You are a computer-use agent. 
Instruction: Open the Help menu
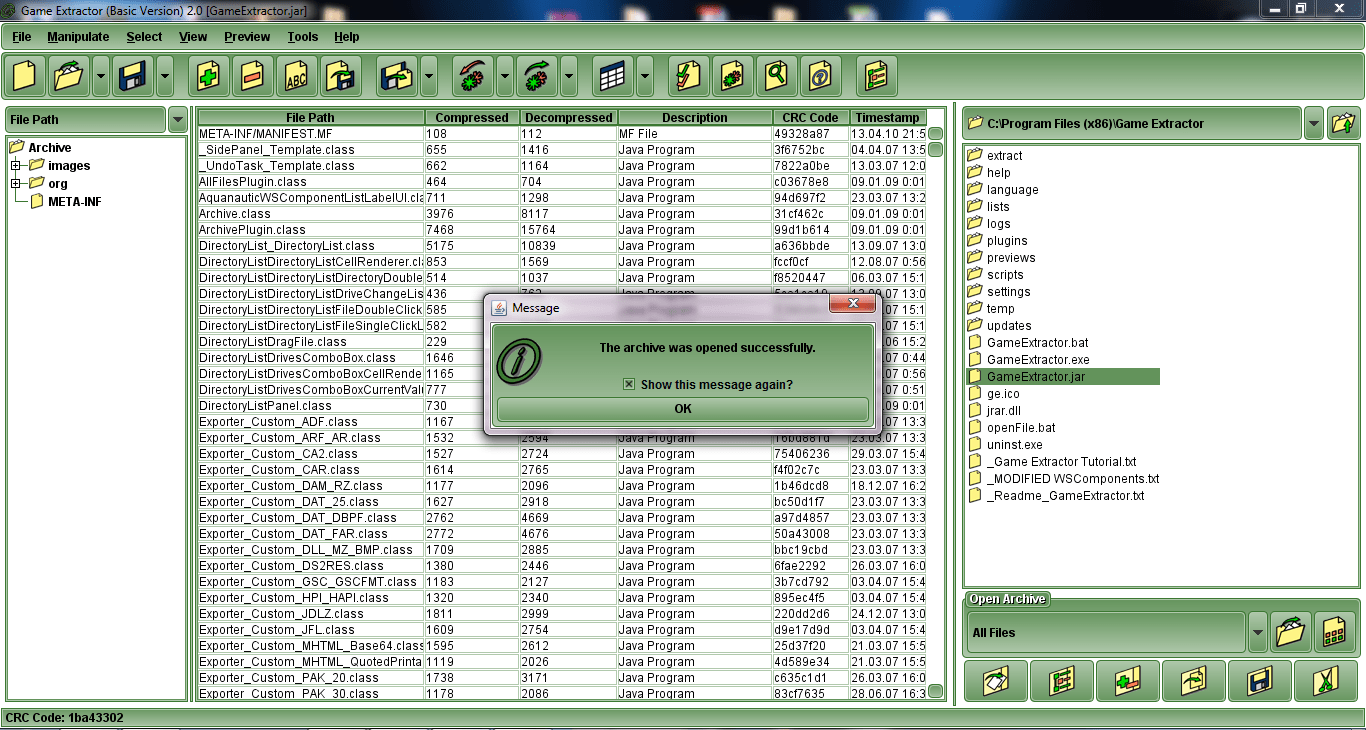pyautogui.click(x=347, y=37)
